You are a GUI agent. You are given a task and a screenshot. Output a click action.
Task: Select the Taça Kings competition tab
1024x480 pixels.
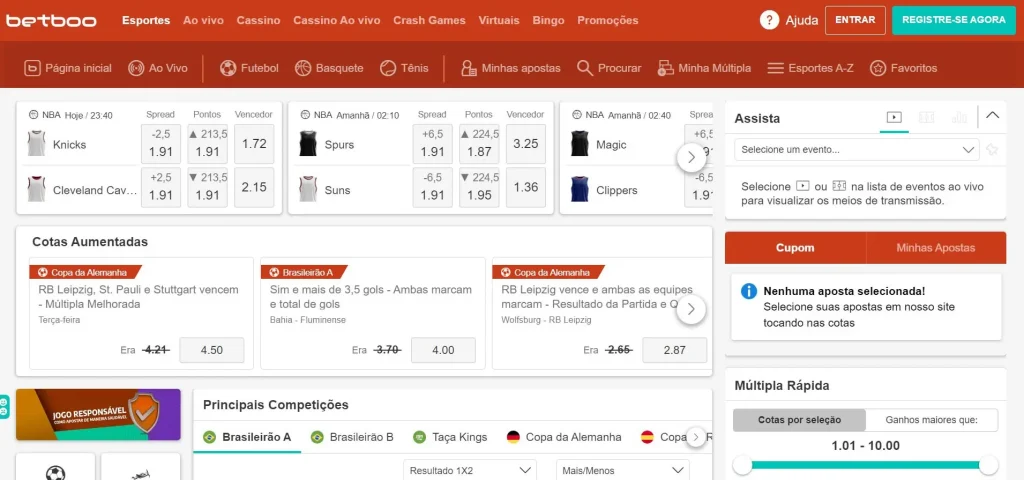click(x=450, y=437)
